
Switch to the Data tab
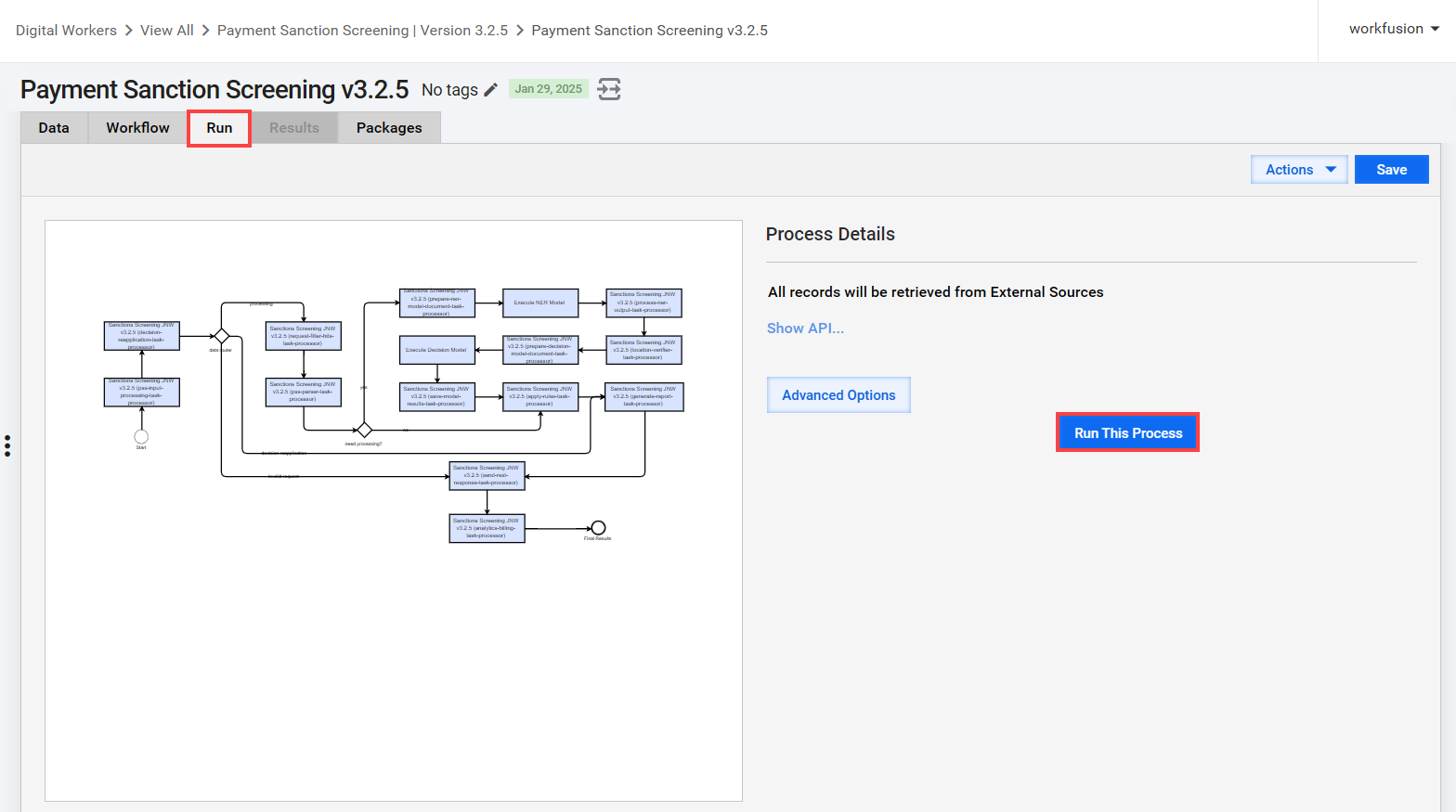pyautogui.click(x=54, y=128)
